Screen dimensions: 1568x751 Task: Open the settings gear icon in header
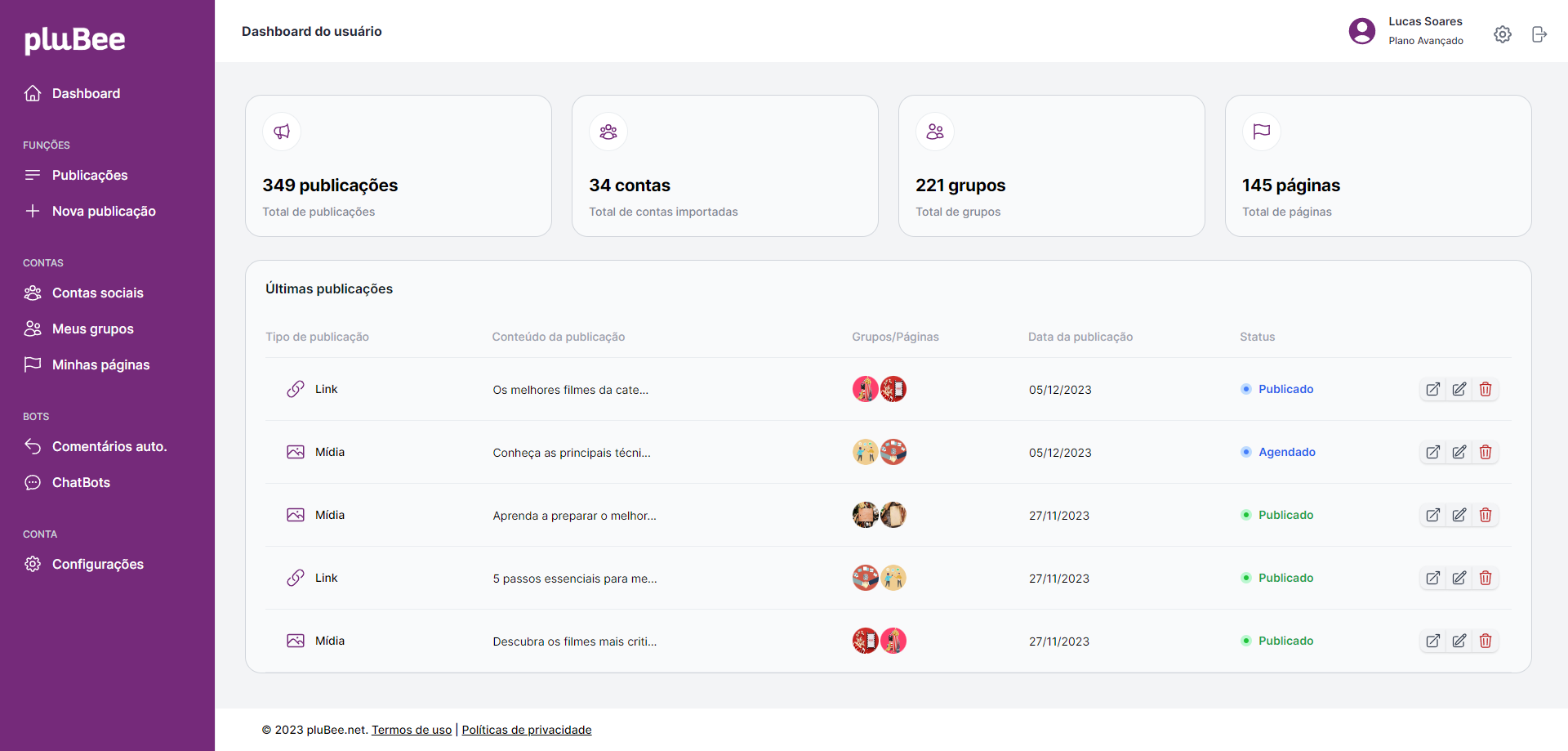(1503, 34)
